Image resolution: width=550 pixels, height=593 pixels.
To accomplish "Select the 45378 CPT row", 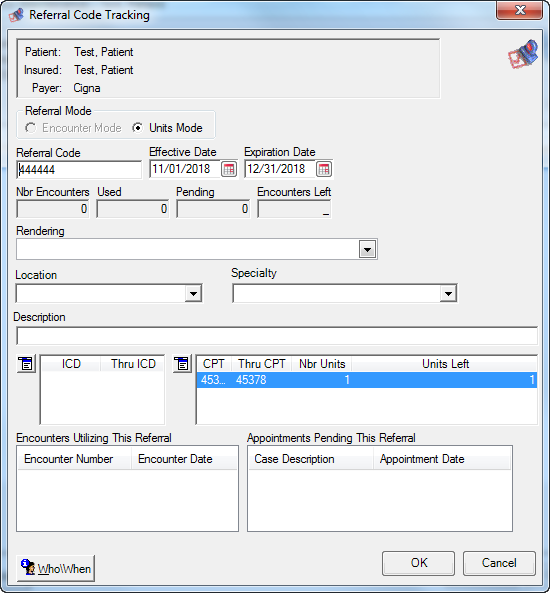I will point(367,380).
